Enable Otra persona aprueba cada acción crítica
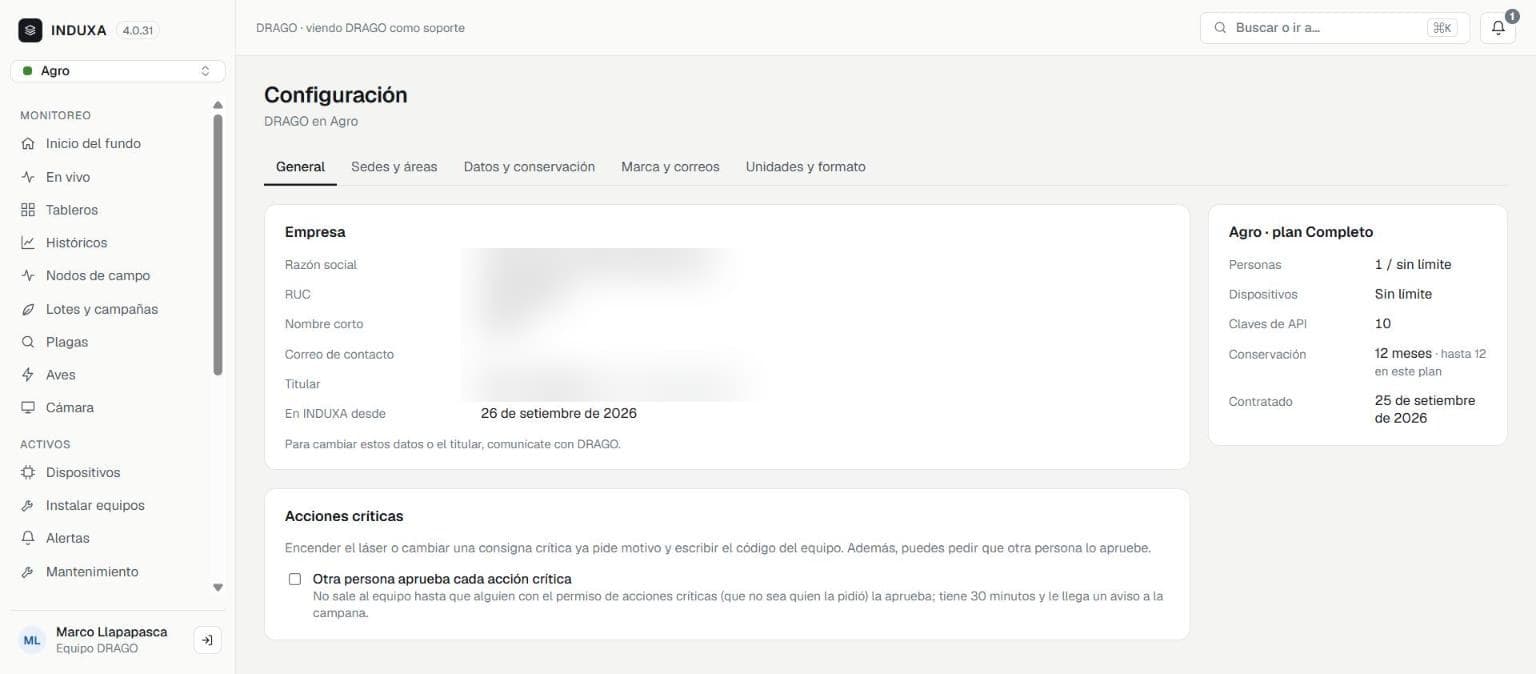 pyautogui.click(x=295, y=579)
